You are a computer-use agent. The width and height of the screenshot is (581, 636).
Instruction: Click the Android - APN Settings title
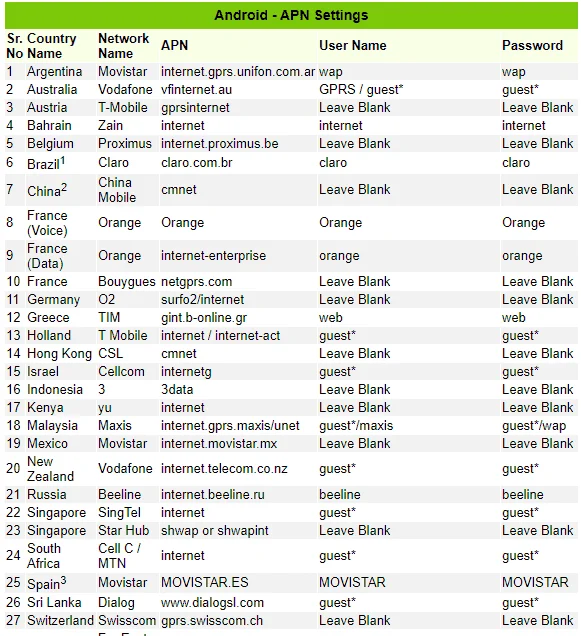[291, 15]
